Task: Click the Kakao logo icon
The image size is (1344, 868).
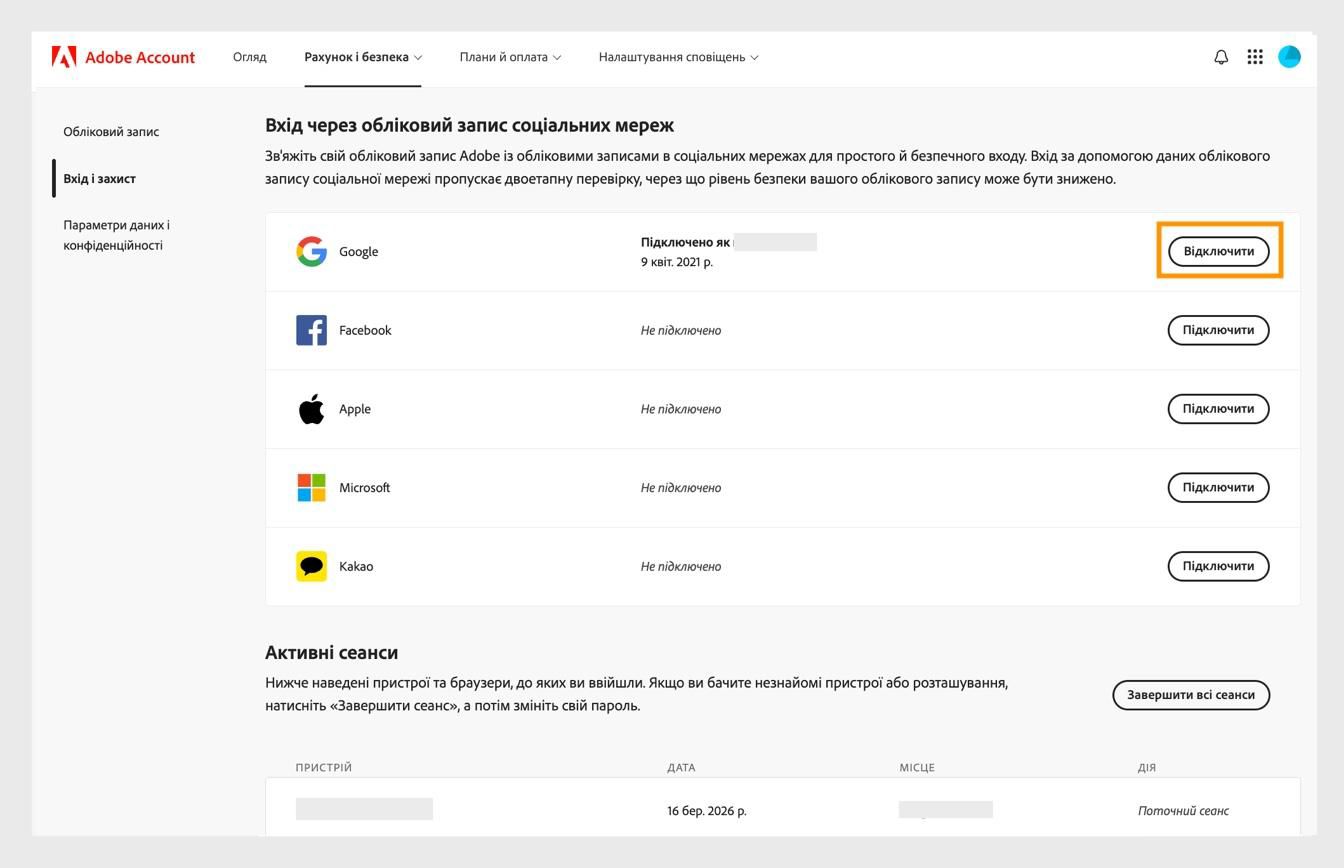Action: pos(311,566)
